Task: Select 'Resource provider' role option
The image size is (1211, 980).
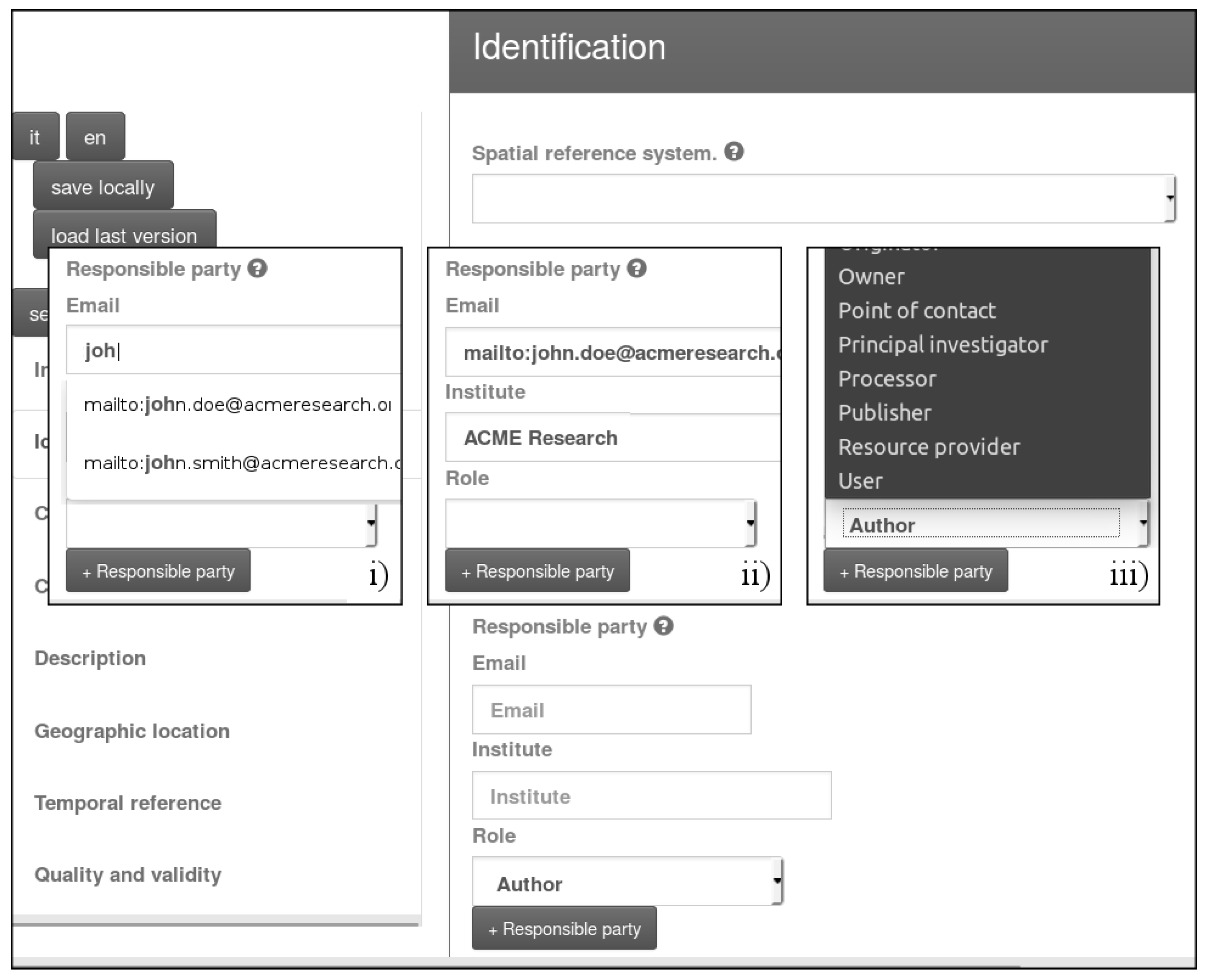Action: coord(987,447)
